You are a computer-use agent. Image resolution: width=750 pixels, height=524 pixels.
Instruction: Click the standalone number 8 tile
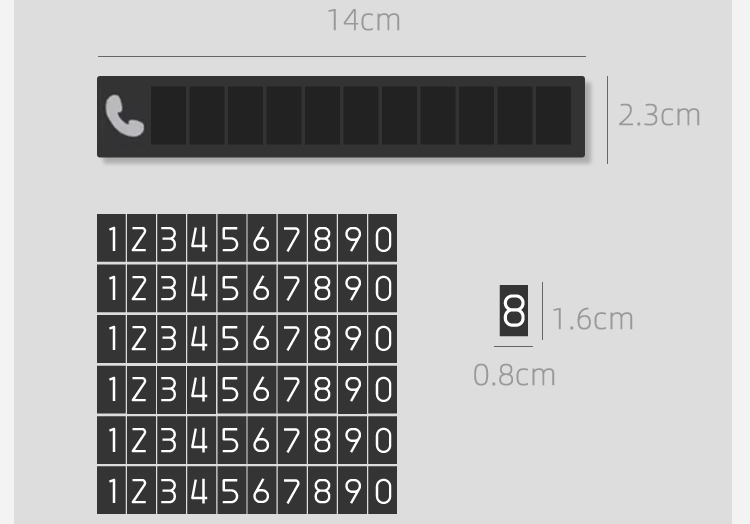[514, 311]
